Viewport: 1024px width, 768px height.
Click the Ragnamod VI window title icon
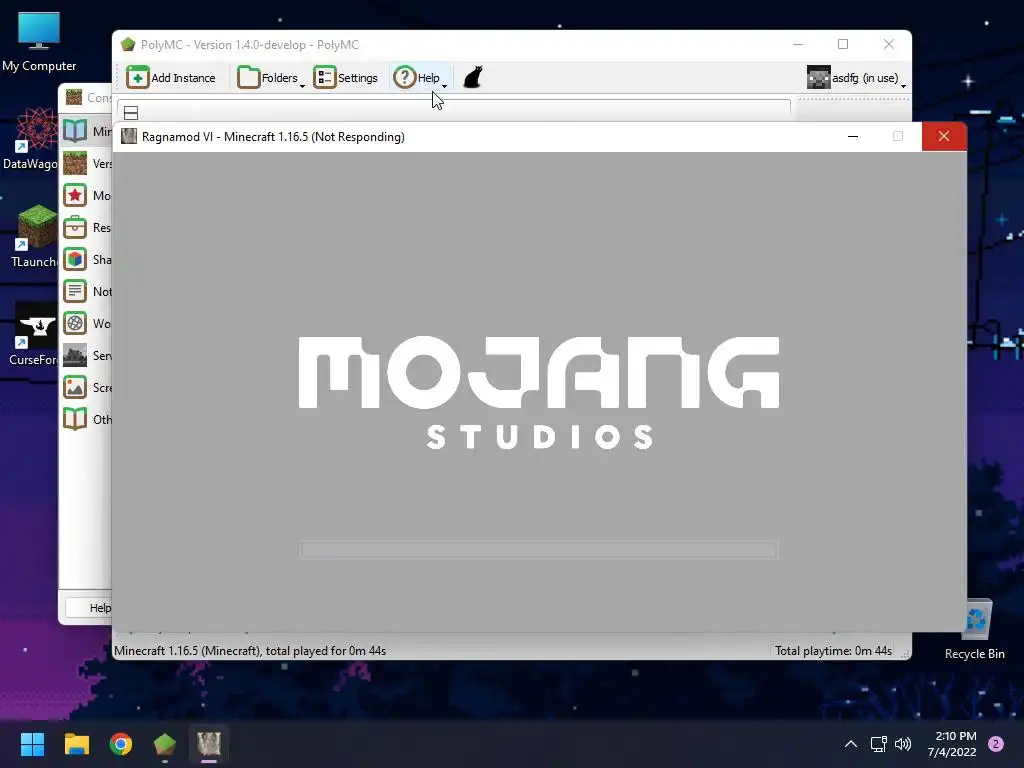(x=129, y=136)
